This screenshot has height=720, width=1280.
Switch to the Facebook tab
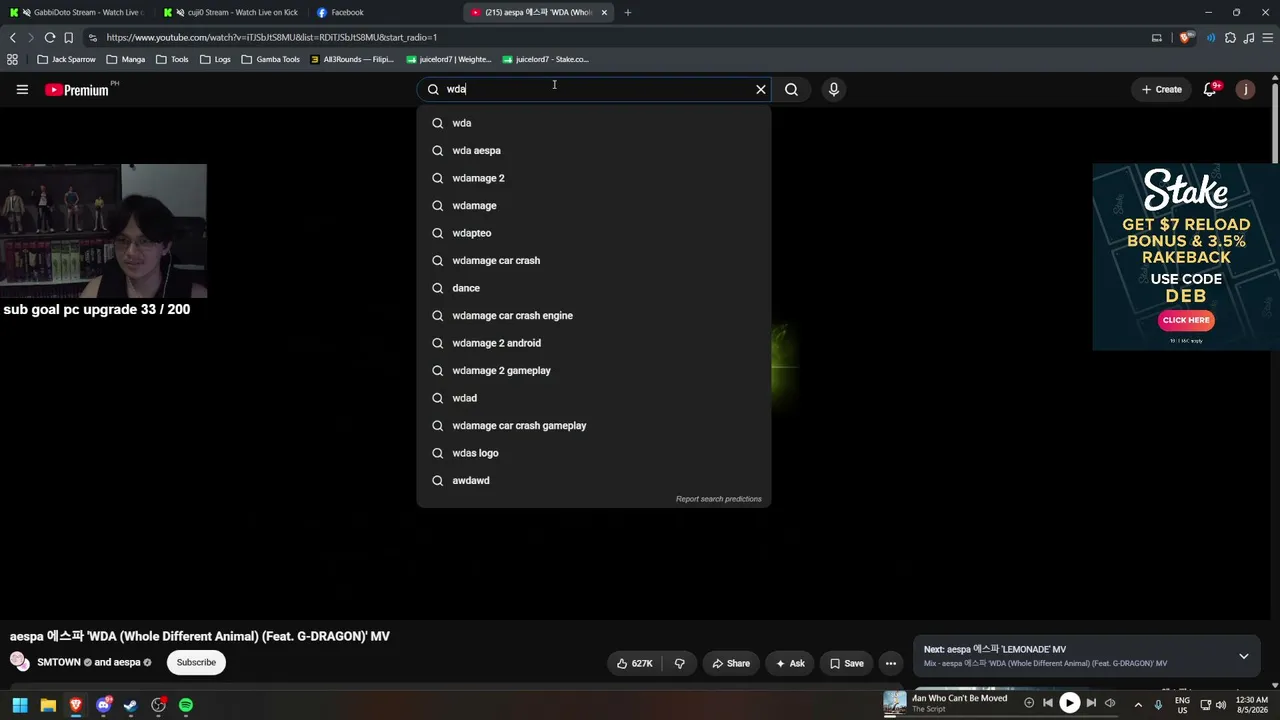tap(385, 12)
